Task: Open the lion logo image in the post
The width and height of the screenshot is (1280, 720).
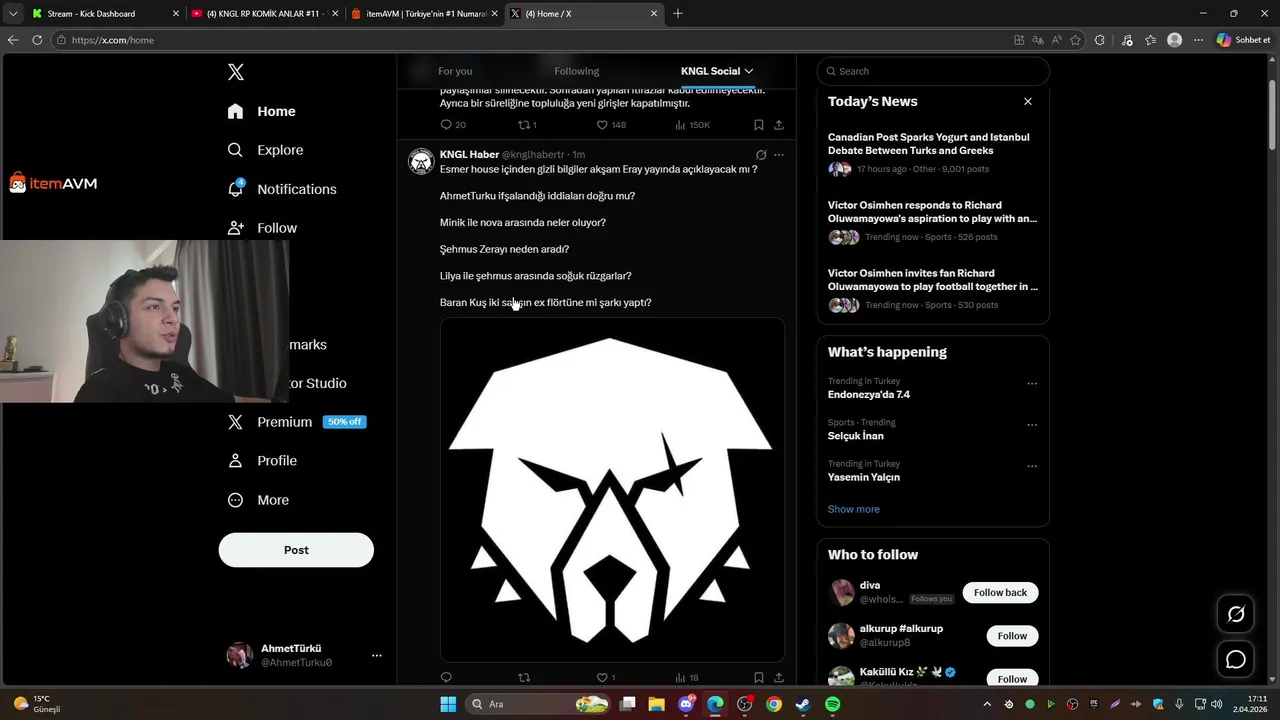Action: click(612, 490)
